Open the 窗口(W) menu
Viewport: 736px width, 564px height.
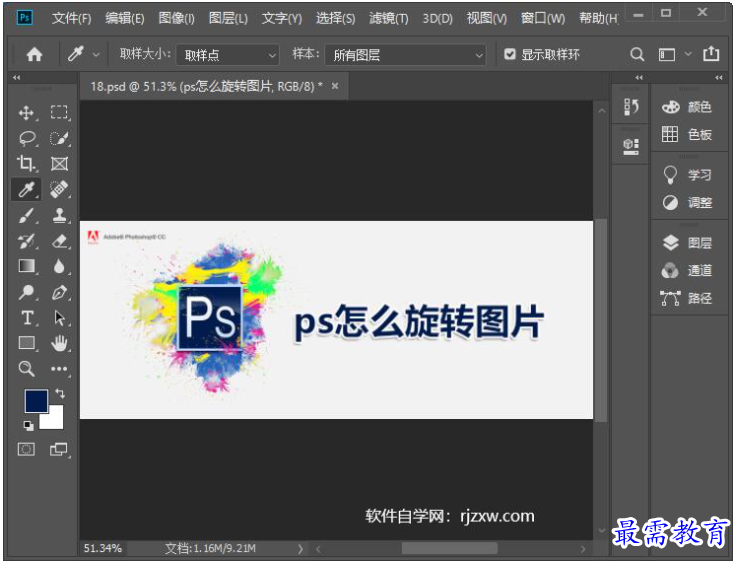[543, 18]
